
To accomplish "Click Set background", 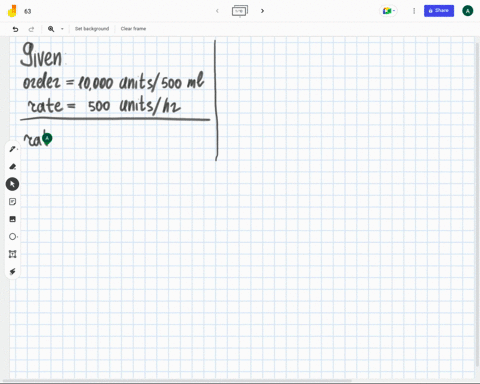I will click(92, 29).
